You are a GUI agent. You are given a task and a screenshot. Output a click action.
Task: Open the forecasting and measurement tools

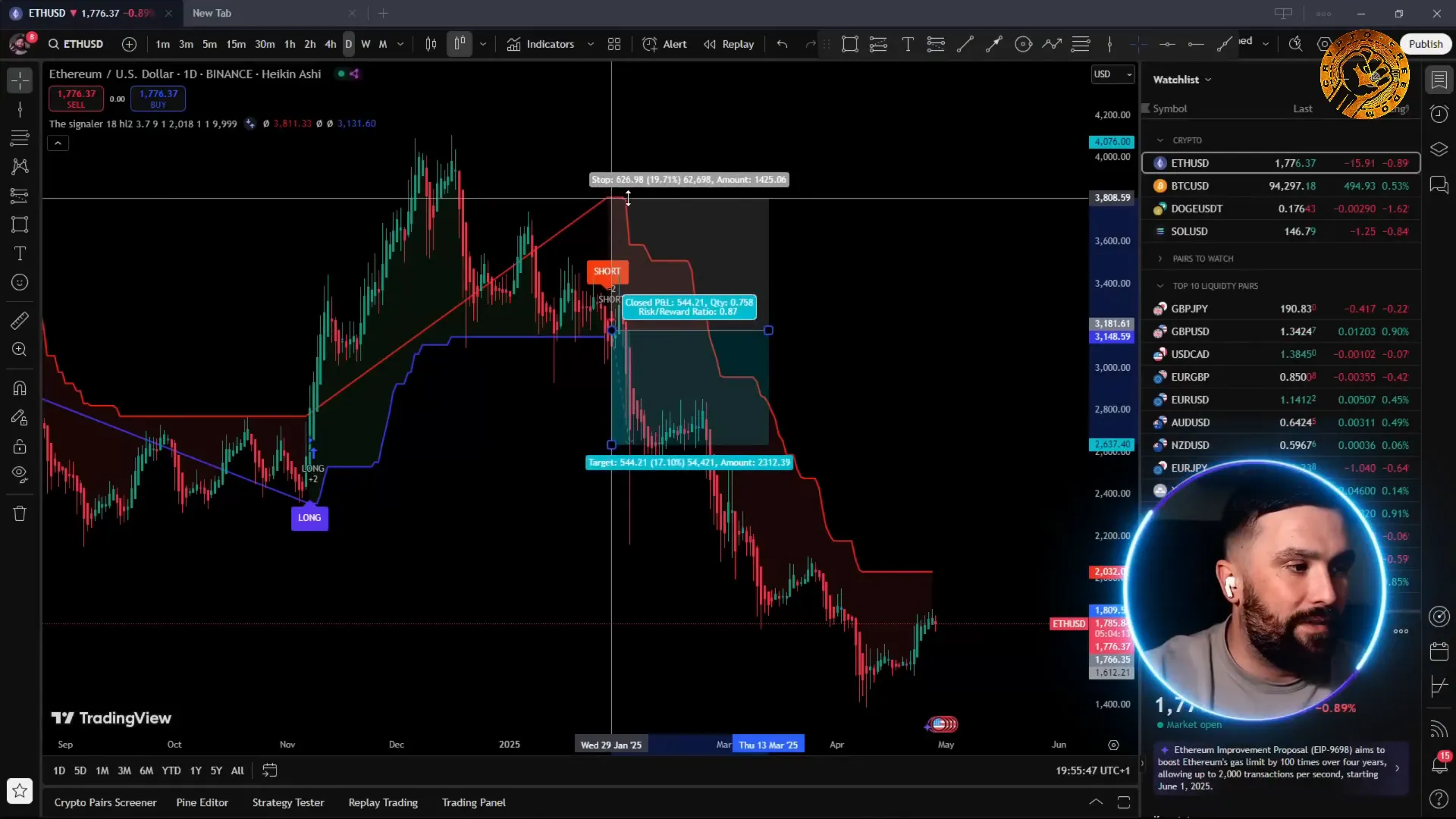(20, 195)
